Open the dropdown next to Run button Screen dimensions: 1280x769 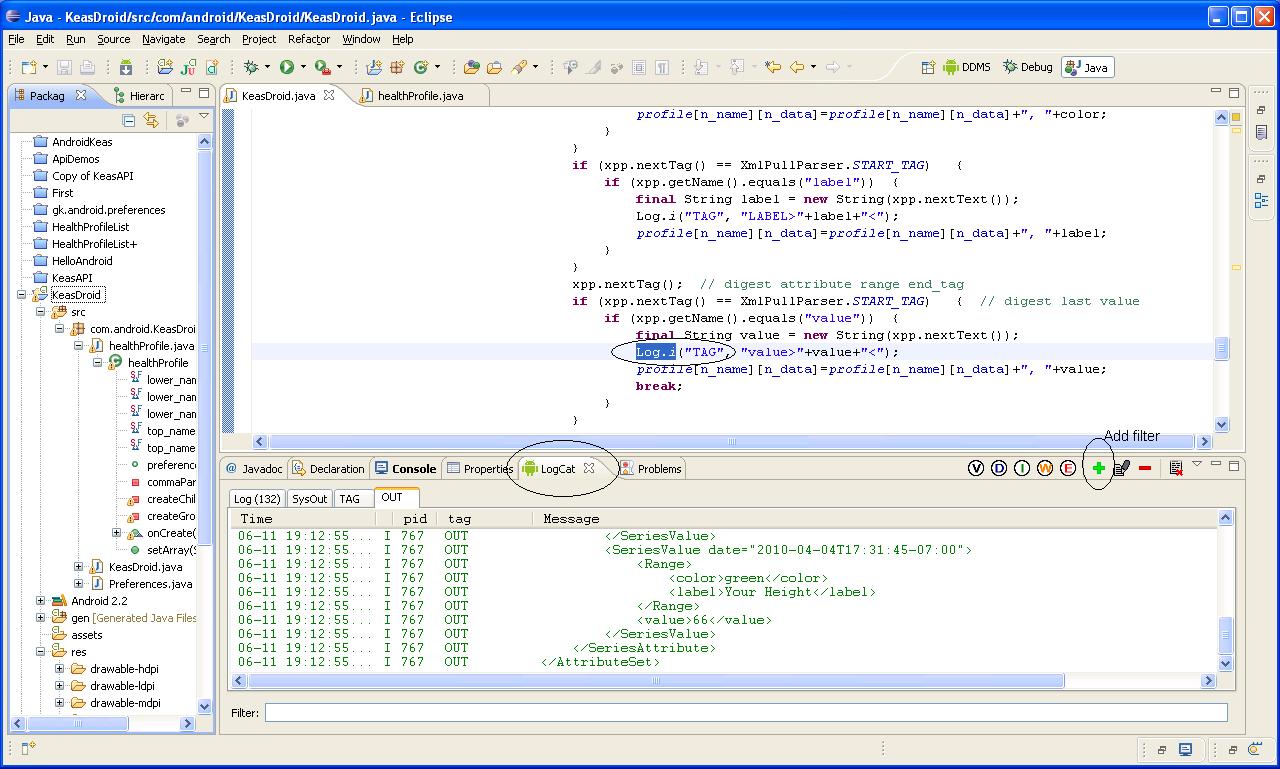303,68
